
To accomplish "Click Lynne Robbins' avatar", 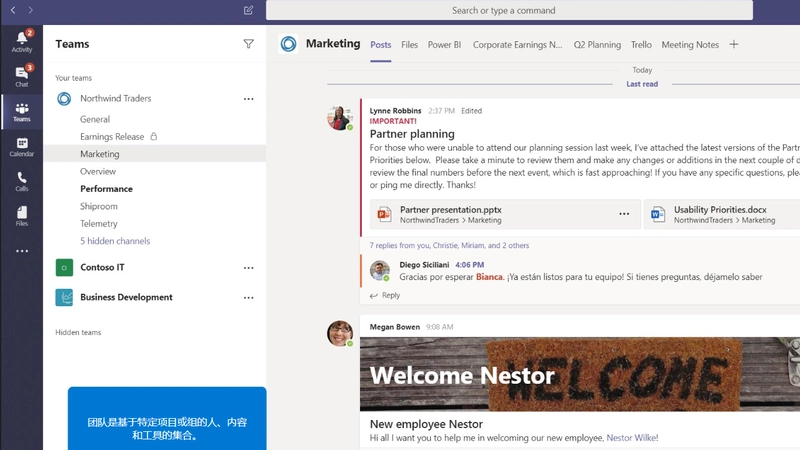I will click(x=340, y=118).
